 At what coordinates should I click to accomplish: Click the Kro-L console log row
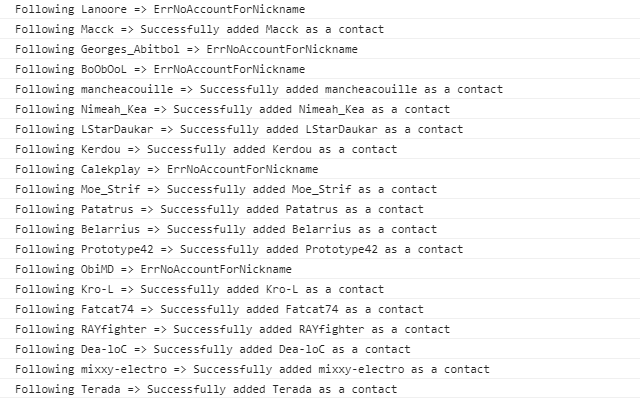[199, 289]
